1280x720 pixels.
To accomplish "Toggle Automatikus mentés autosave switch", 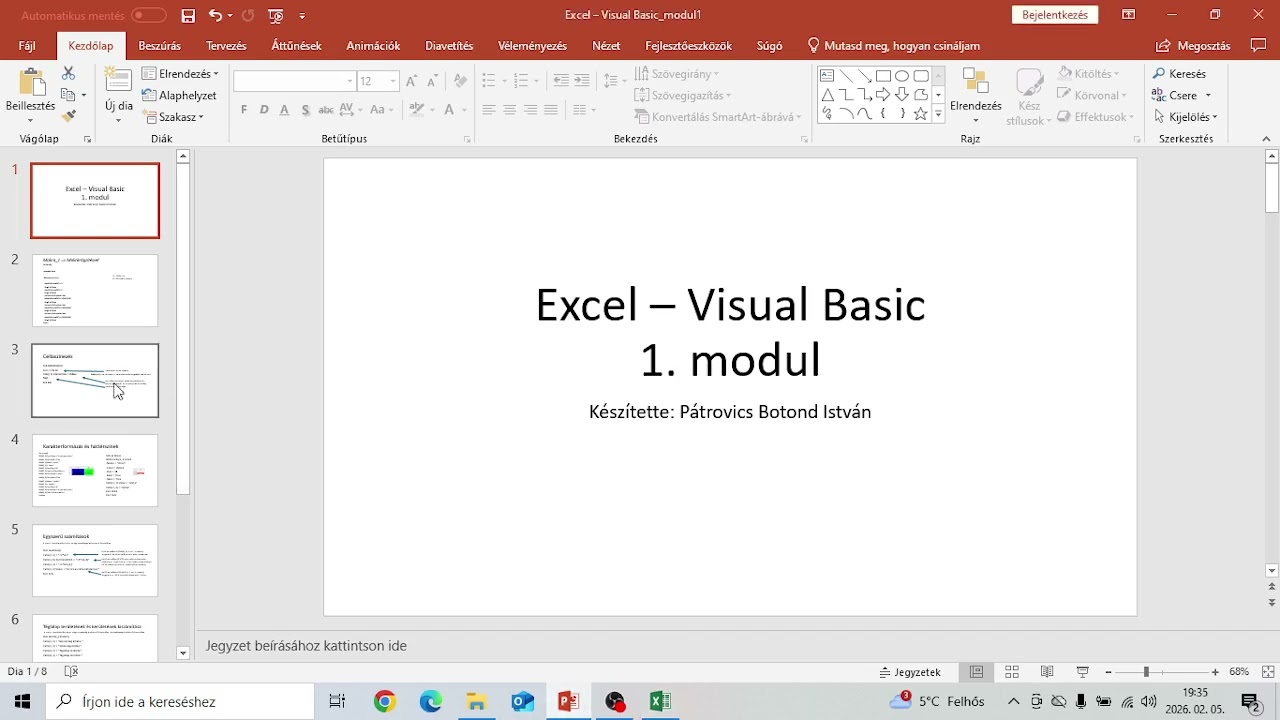I will 149,15.
